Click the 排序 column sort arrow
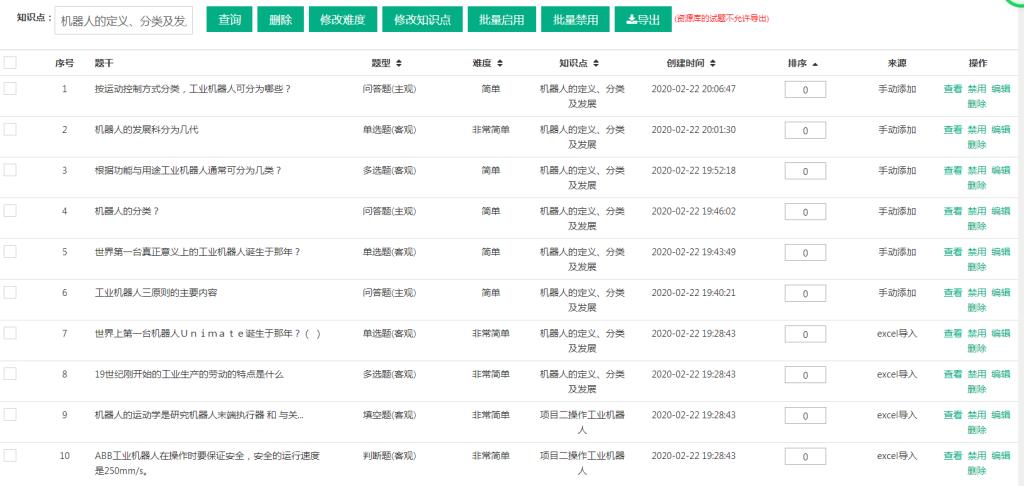Screen dimensions: 1024x486 click(x=814, y=63)
